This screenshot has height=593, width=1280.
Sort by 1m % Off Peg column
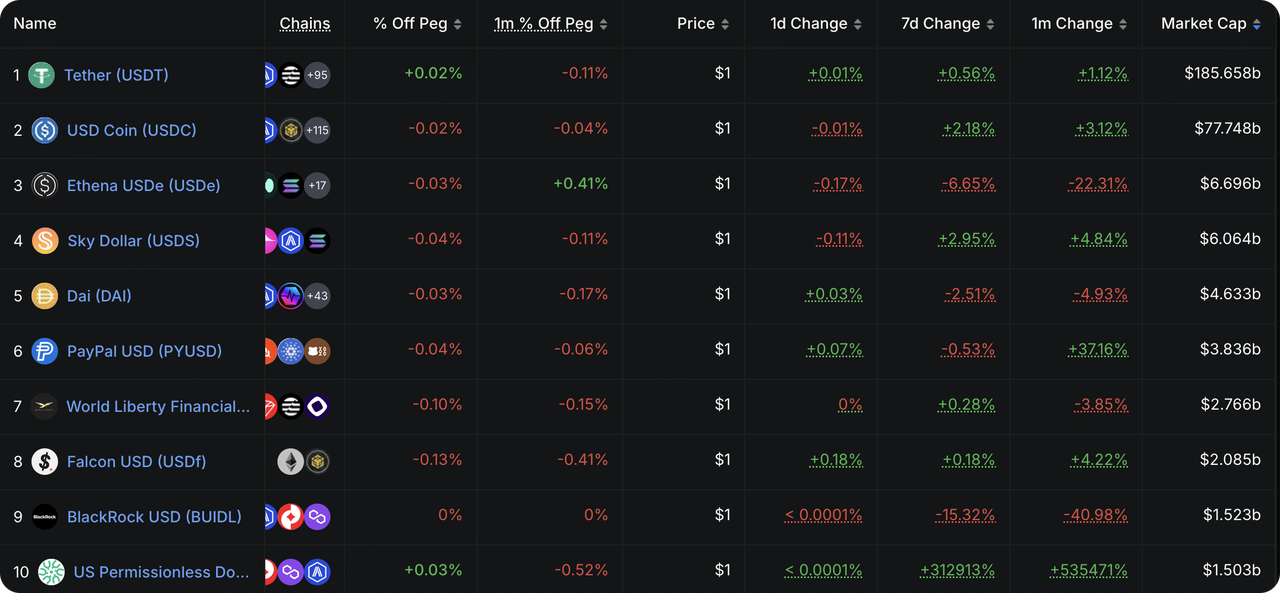tap(550, 24)
